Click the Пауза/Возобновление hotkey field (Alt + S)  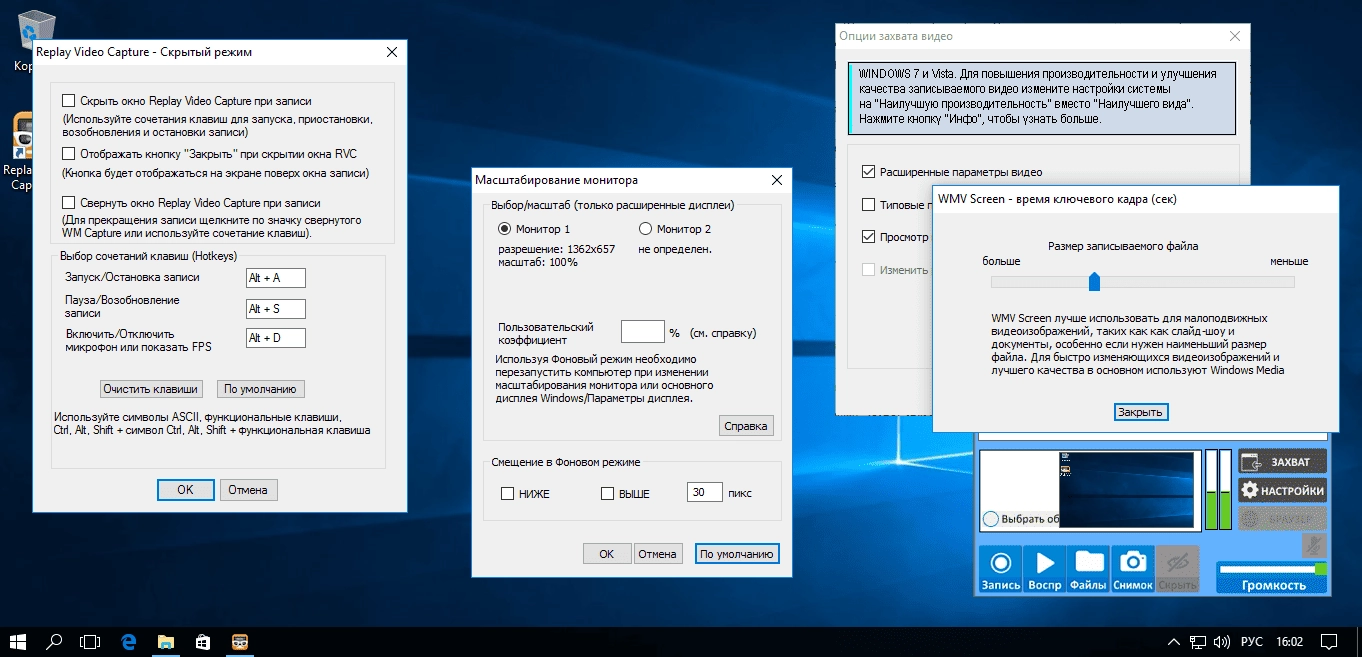[x=275, y=308]
